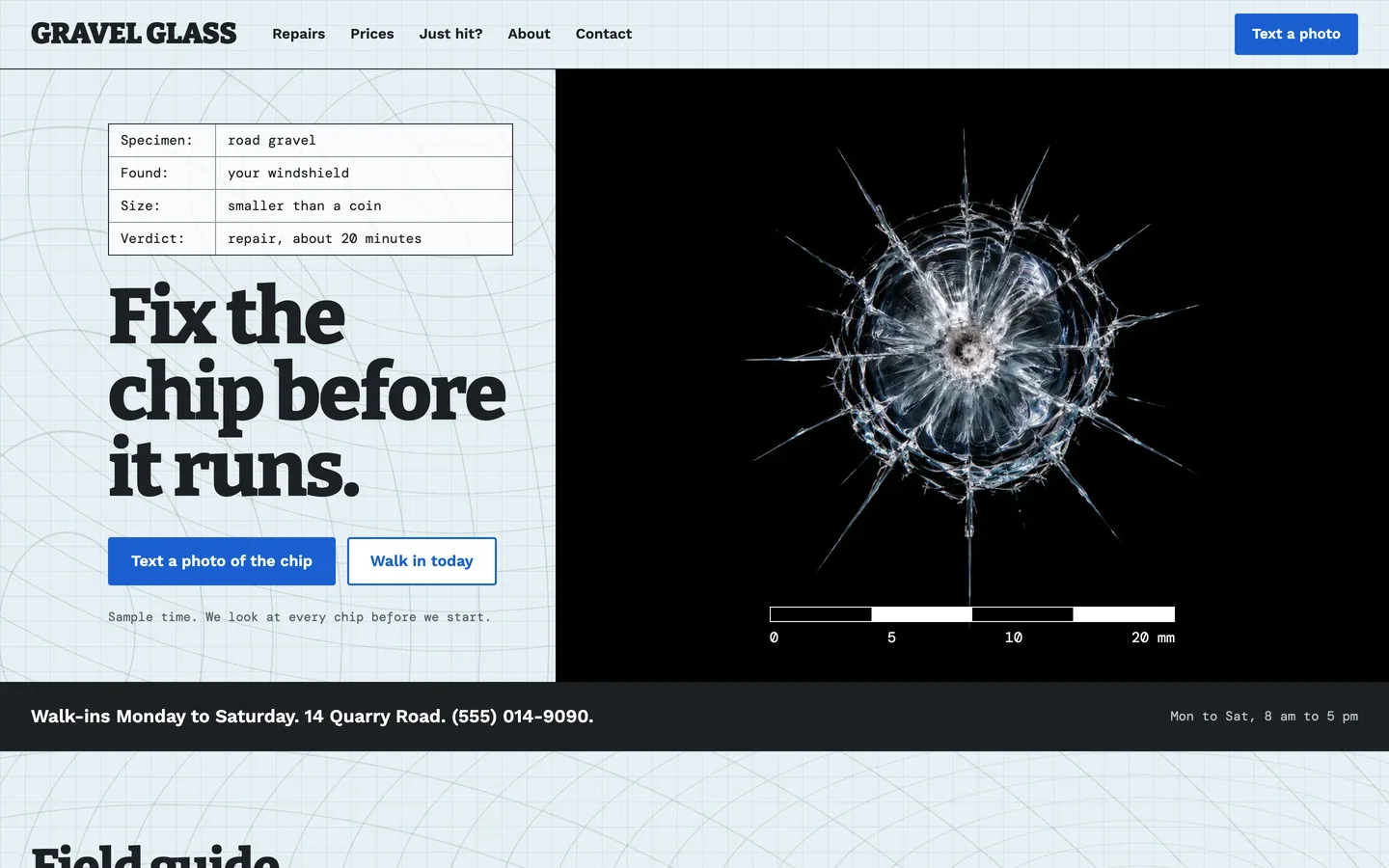Click the 'Field guide' heading
The image size is (1389, 868).
pos(155,856)
